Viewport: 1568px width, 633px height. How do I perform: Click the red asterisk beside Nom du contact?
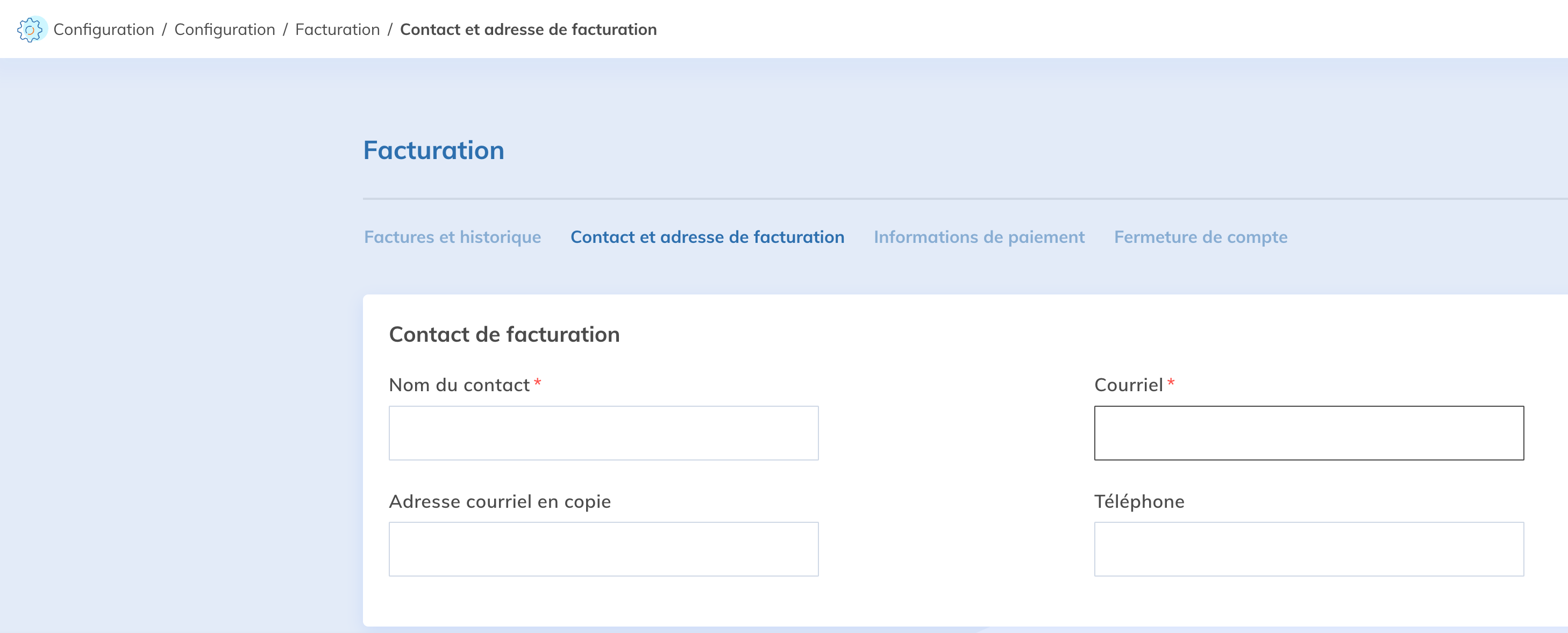coord(538,383)
